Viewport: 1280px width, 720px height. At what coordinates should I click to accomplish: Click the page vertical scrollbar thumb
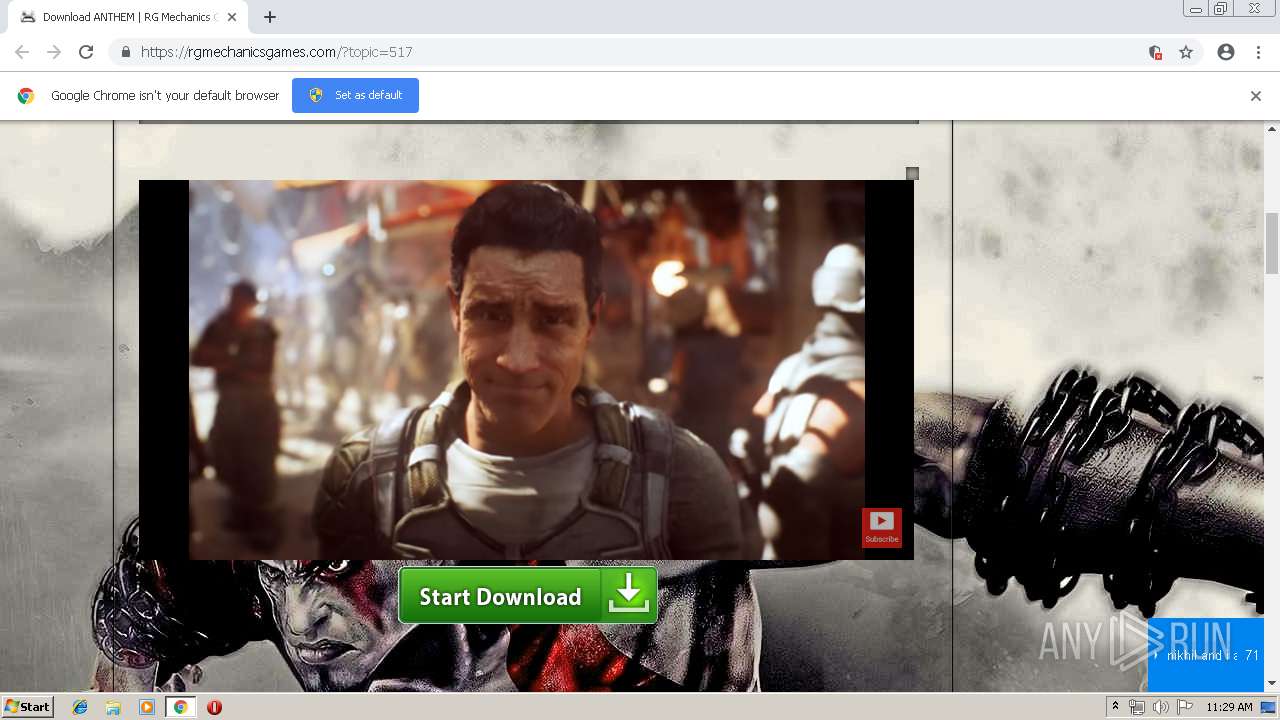click(1272, 242)
